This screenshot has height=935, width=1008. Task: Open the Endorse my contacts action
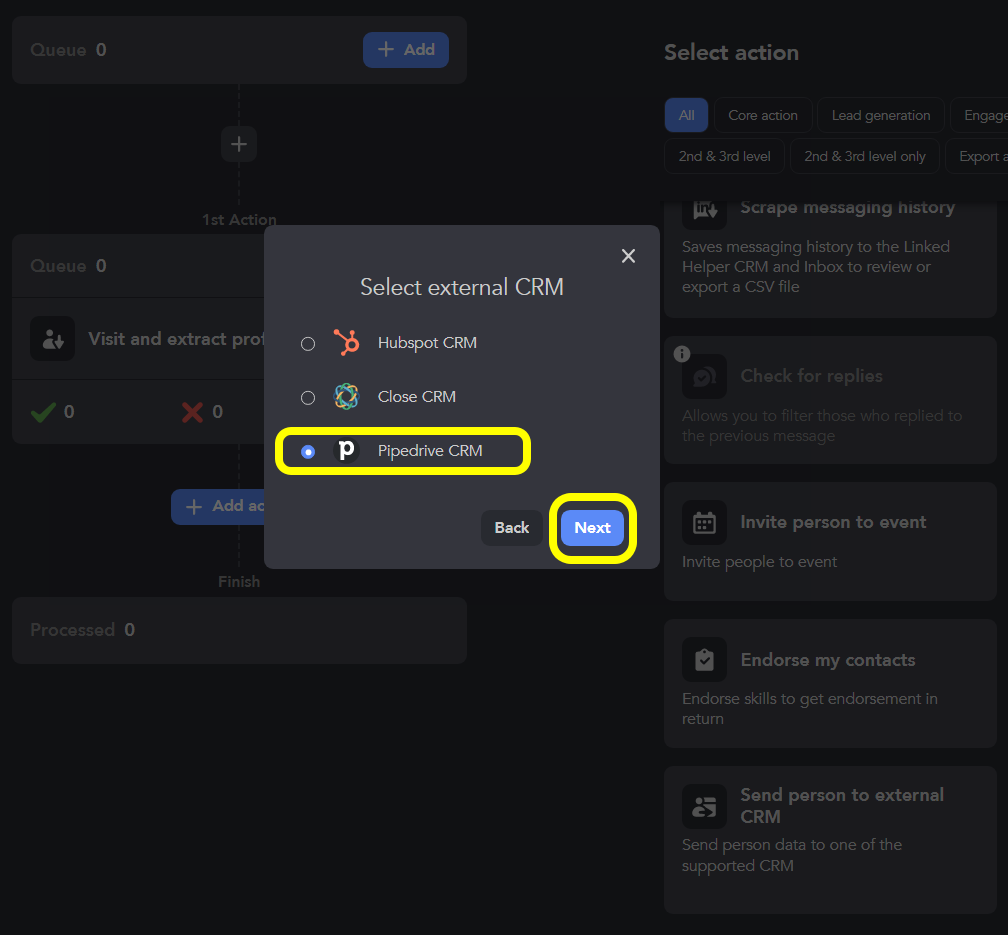click(831, 684)
